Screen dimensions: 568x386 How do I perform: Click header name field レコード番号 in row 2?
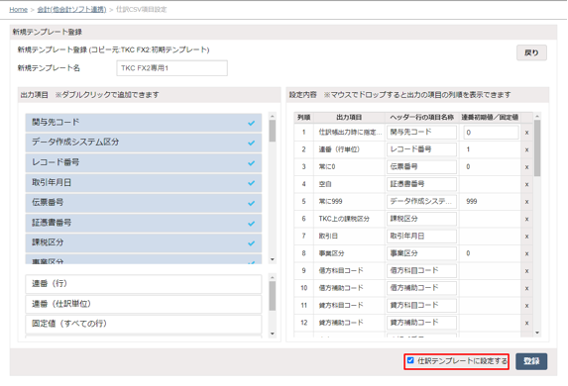click(422, 150)
